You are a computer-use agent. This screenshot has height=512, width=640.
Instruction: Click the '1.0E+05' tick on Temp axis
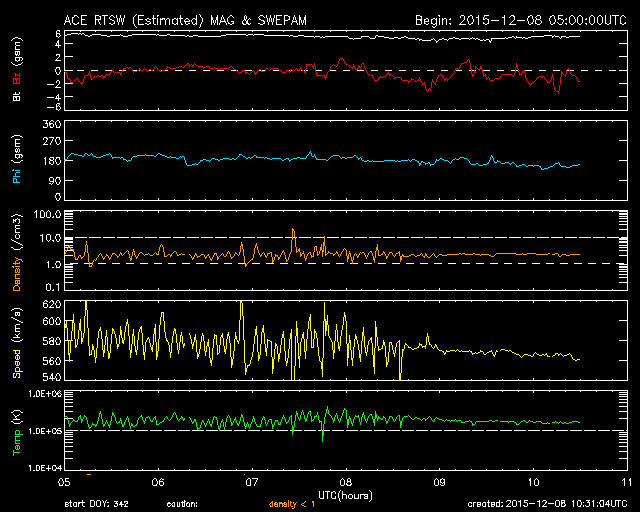pos(45,431)
